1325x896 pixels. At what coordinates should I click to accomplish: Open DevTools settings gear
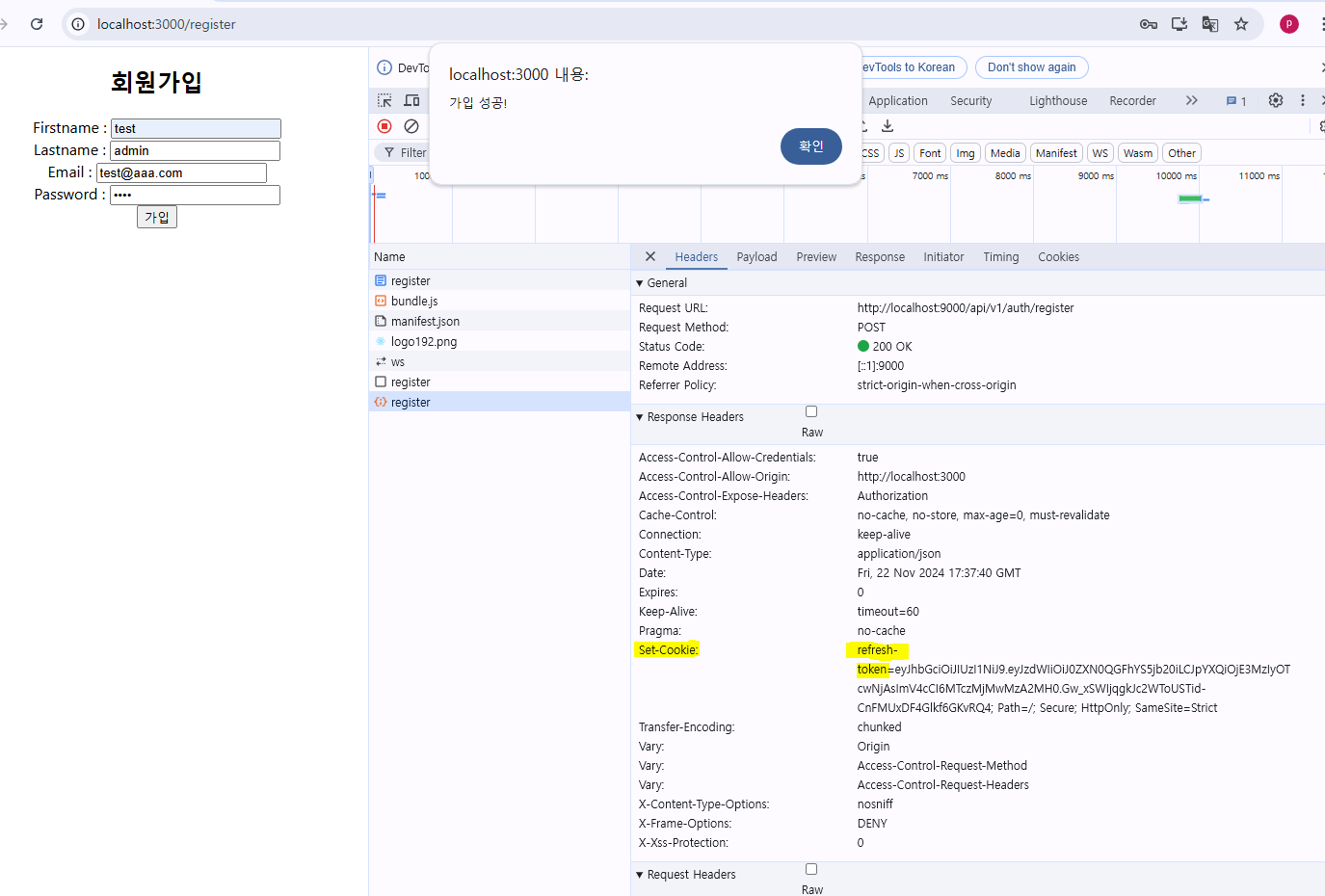pyautogui.click(x=1276, y=100)
